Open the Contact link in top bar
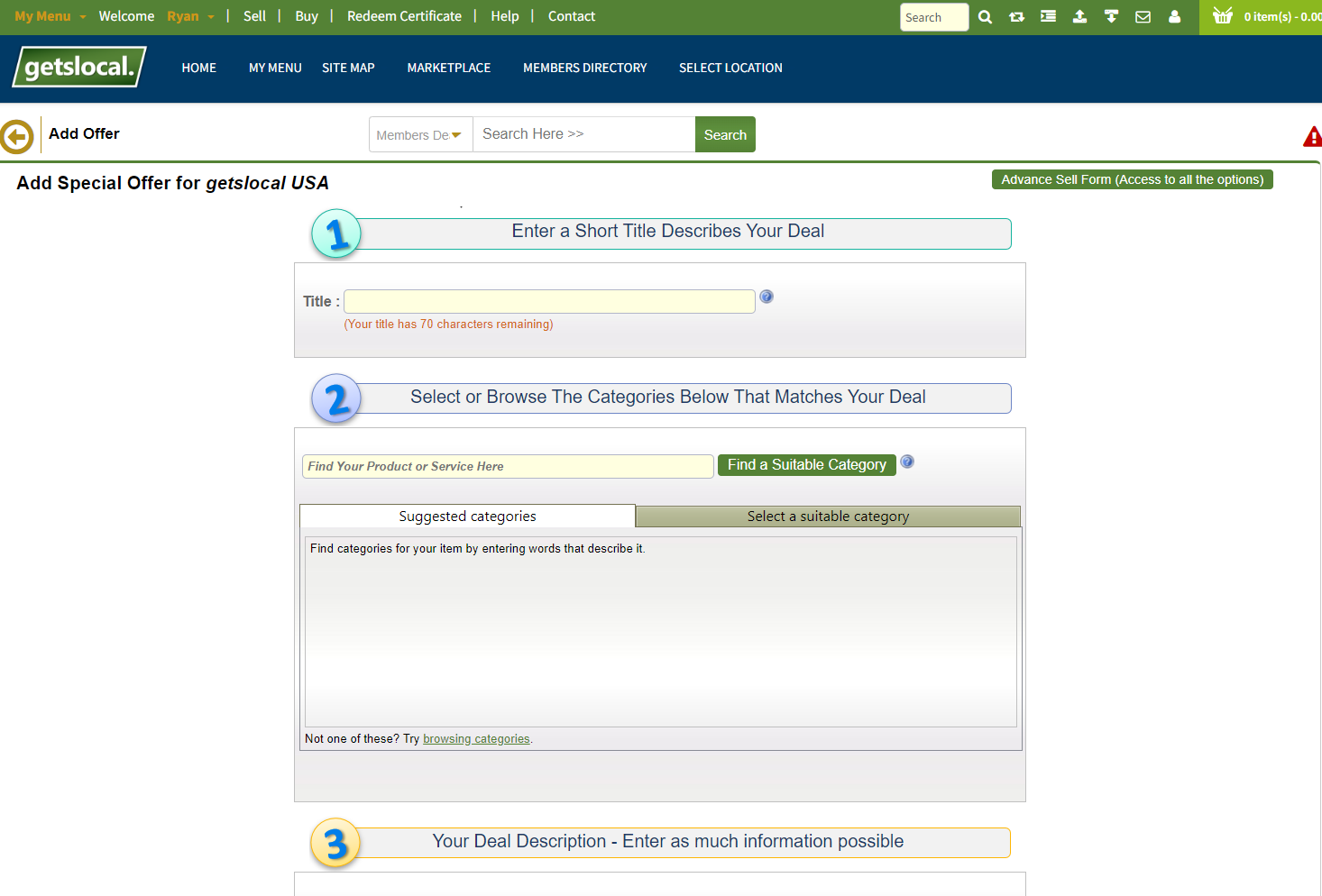 pos(572,16)
